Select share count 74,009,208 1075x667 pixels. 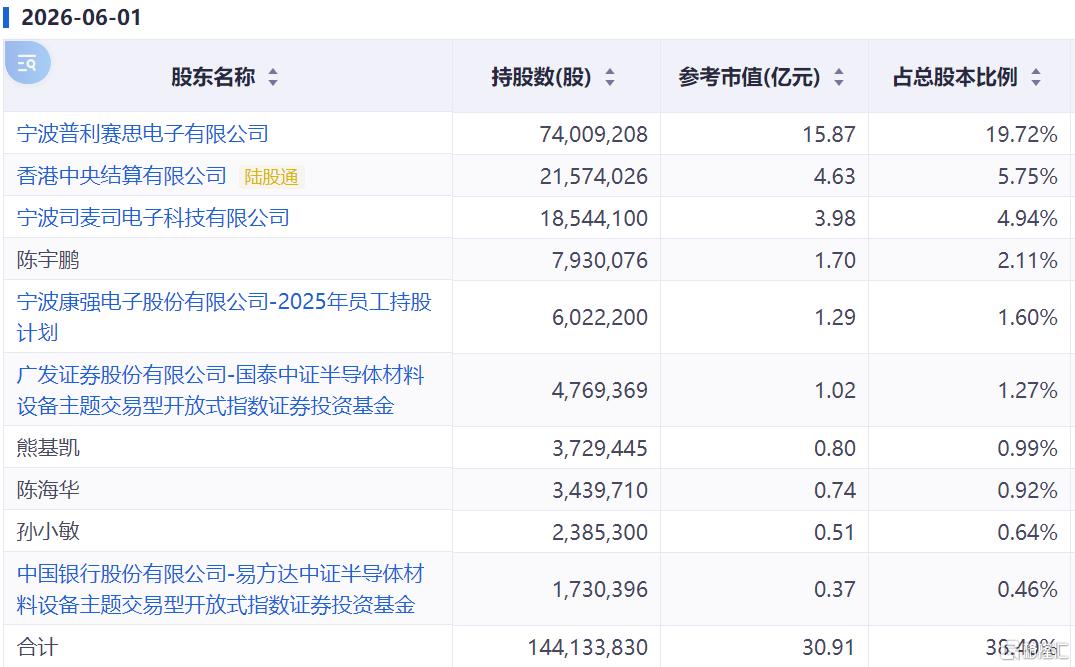(594, 134)
